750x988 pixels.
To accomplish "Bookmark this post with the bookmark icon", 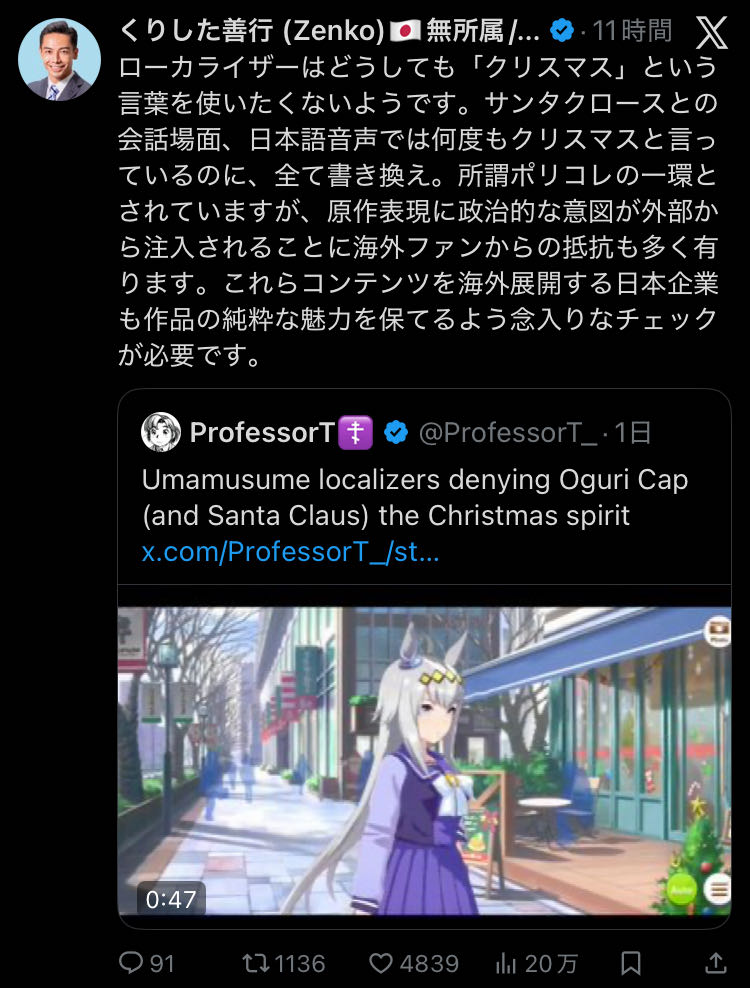I will point(631,963).
